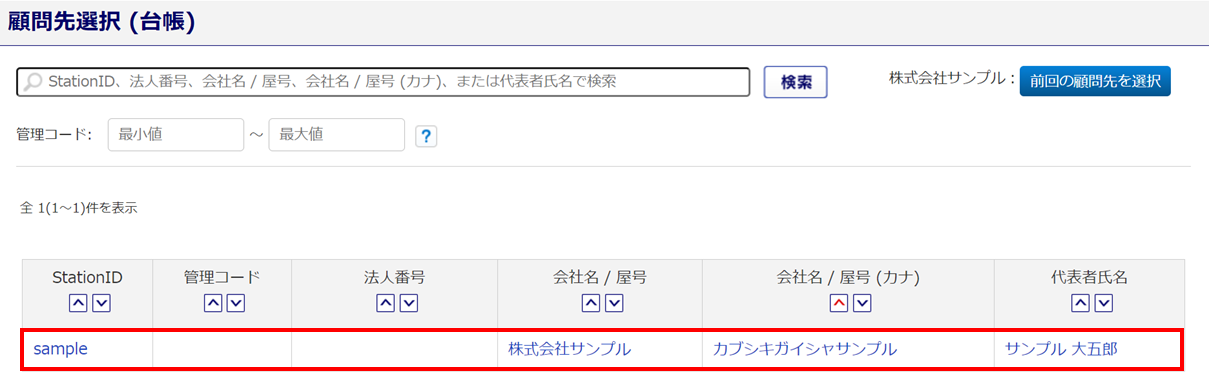
Task: Click the 全 1(1～1)件を表示 count text
Action: (79, 209)
